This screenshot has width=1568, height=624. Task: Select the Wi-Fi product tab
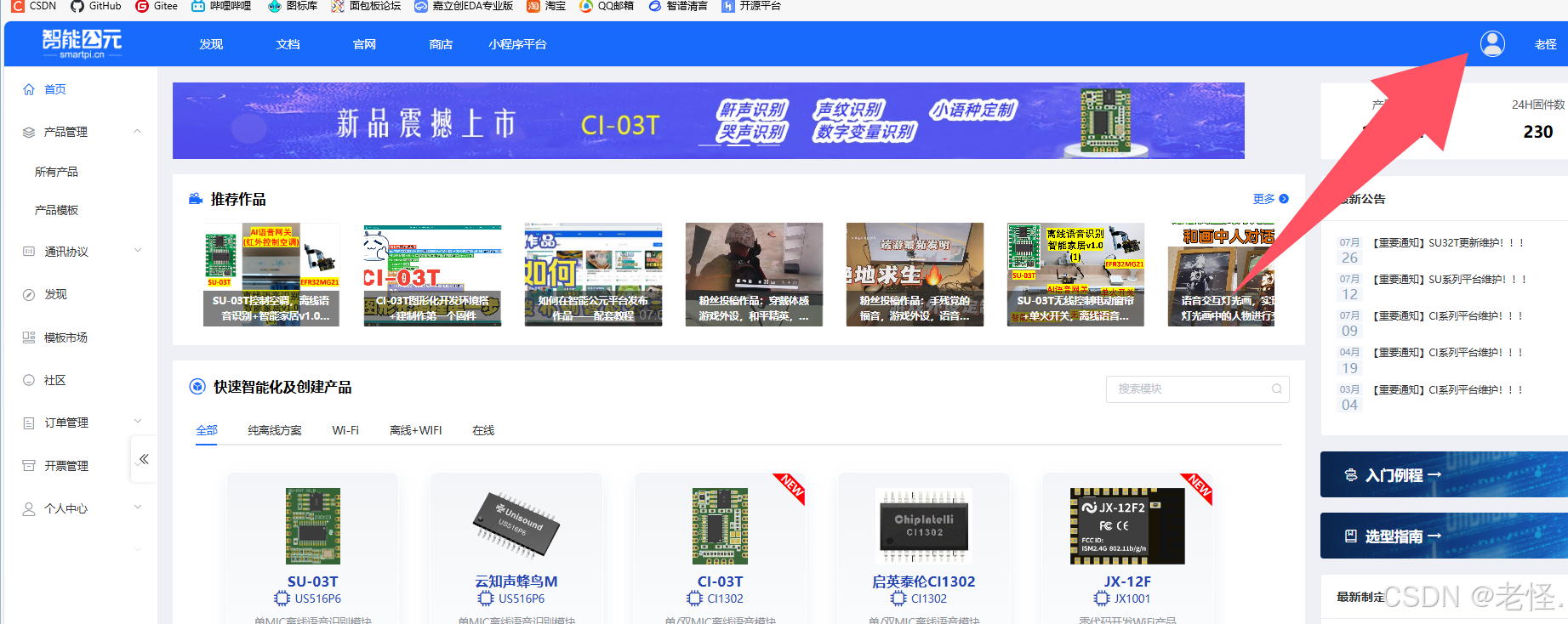(x=345, y=430)
